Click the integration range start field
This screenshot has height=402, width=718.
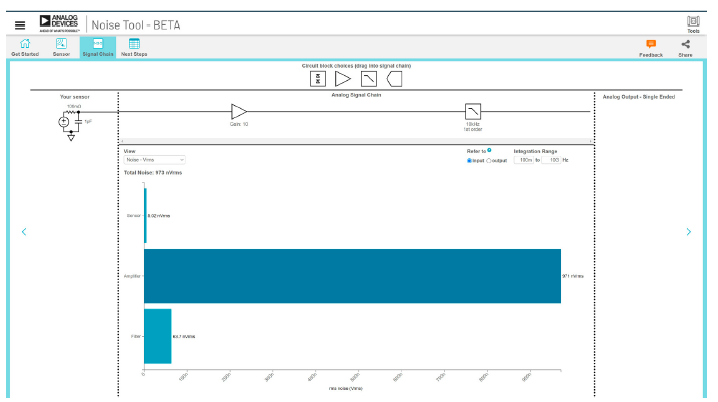(525, 160)
